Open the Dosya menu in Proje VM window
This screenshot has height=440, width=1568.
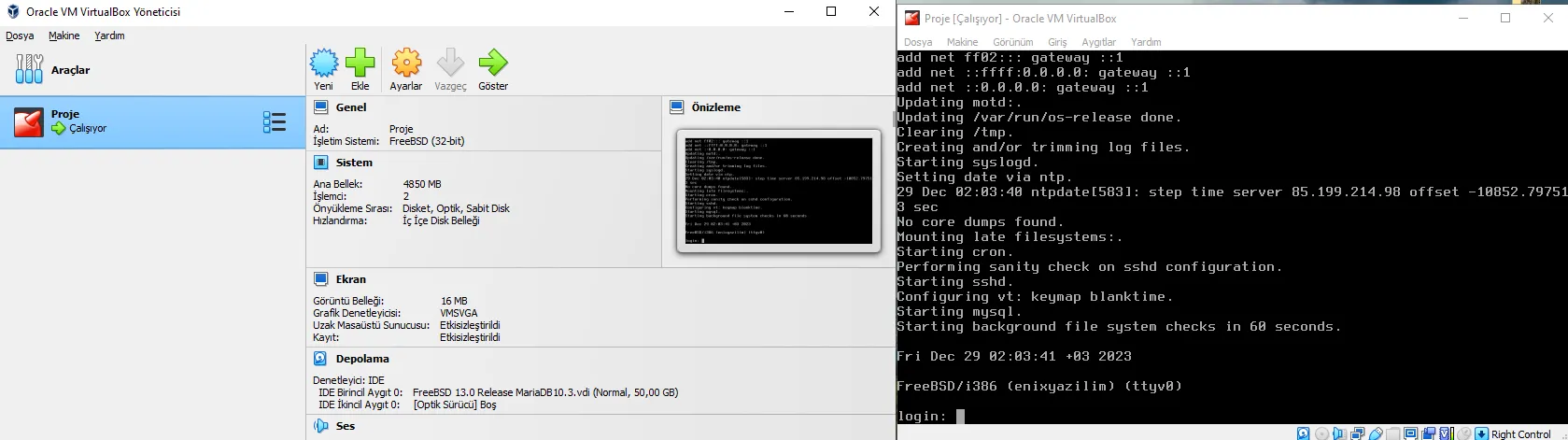point(918,42)
